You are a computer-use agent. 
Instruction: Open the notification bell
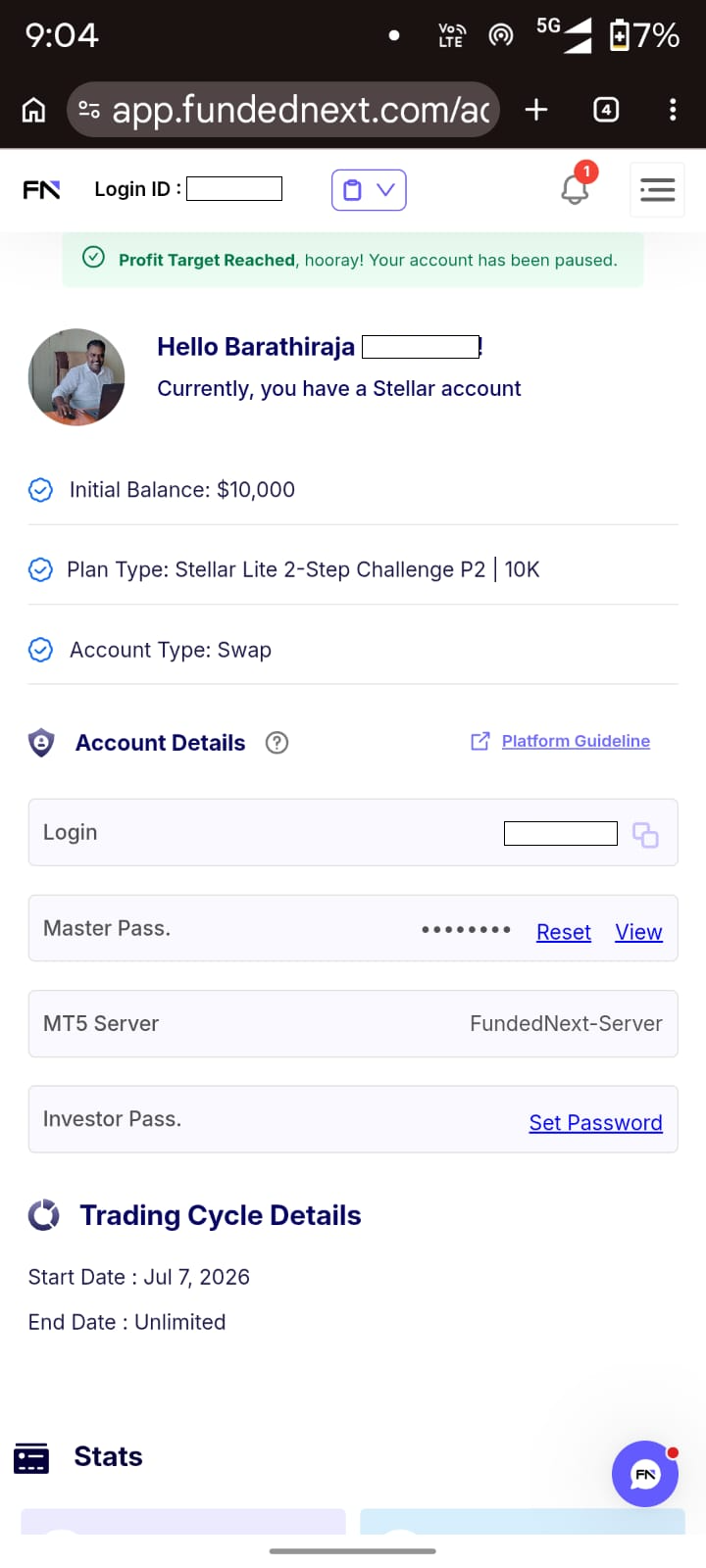pyautogui.click(x=576, y=186)
